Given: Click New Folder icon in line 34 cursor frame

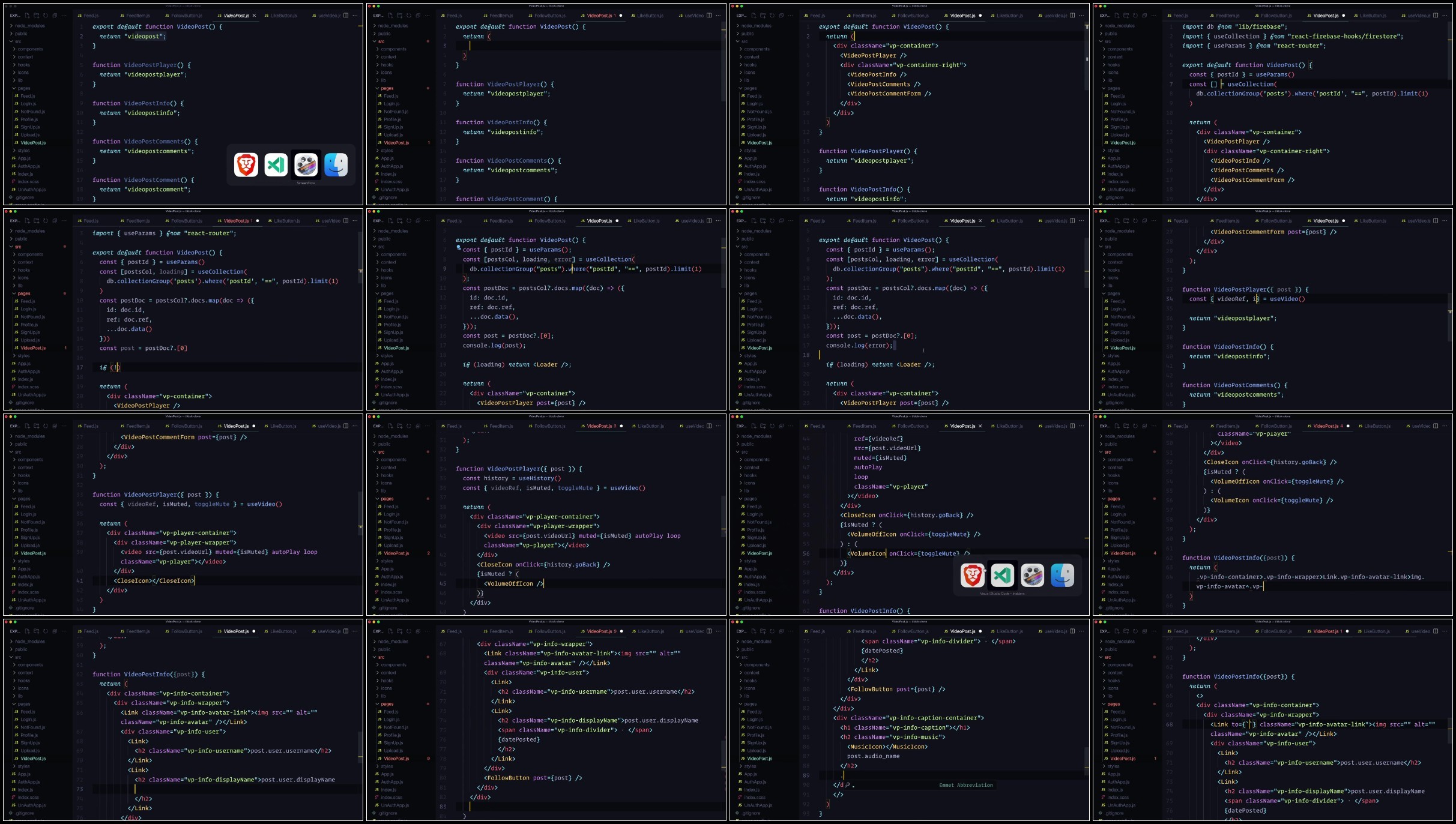Looking at the screenshot, I should click(x=1126, y=221).
